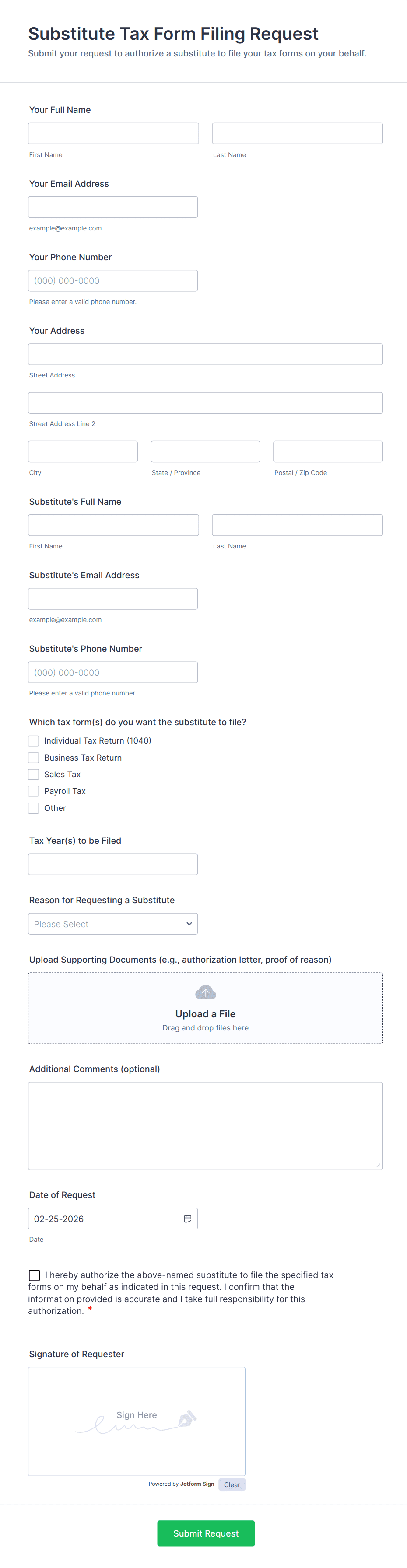Focus the Additional Comments text area
Screen dimensions: 407x1568
click(205, 1125)
